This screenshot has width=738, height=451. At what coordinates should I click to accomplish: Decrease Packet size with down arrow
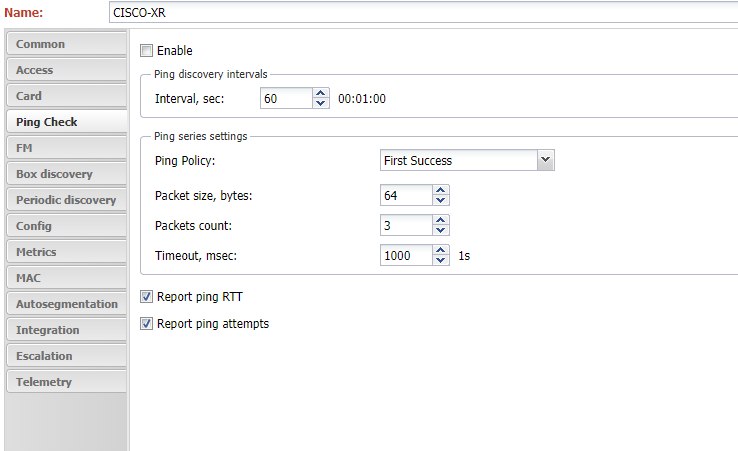click(x=441, y=201)
